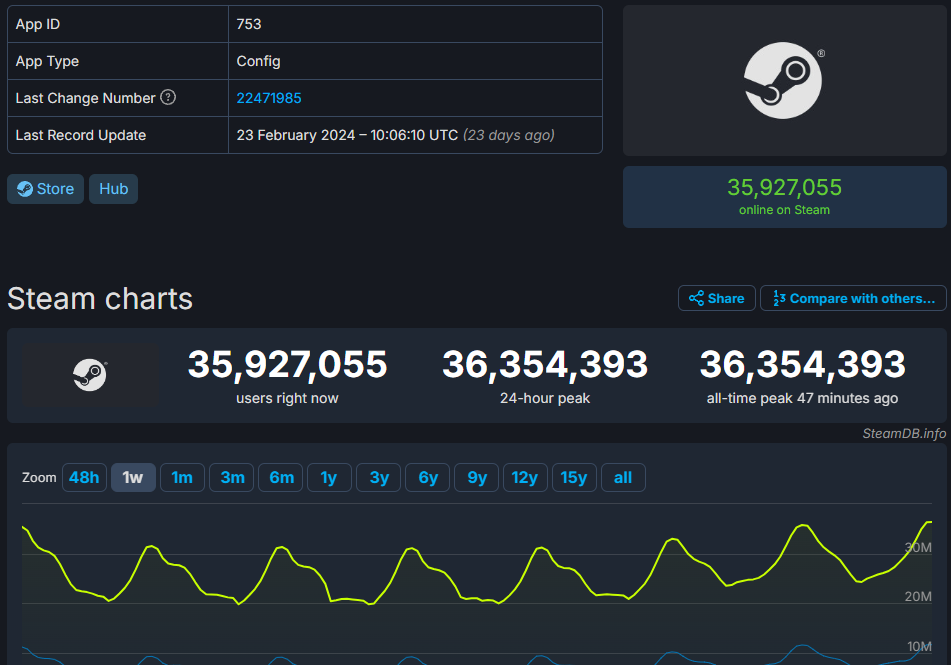Click the SteamDB.info credit text
Image resolution: width=951 pixels, height=665 pixels.
point(904,433)
